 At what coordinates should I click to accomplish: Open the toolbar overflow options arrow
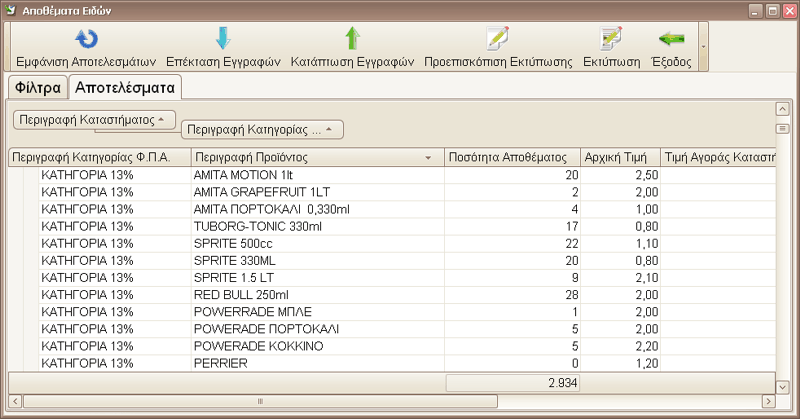[703, 46]
